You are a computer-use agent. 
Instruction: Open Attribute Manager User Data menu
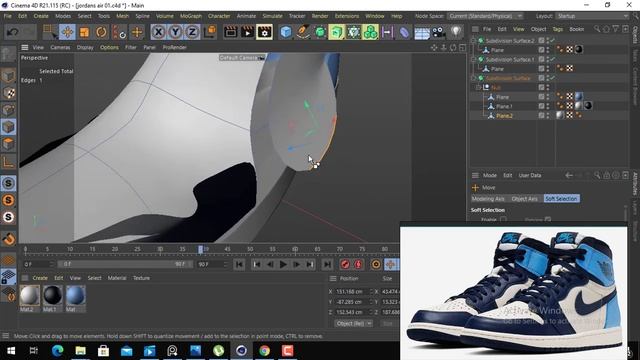(x=530, y=176)
